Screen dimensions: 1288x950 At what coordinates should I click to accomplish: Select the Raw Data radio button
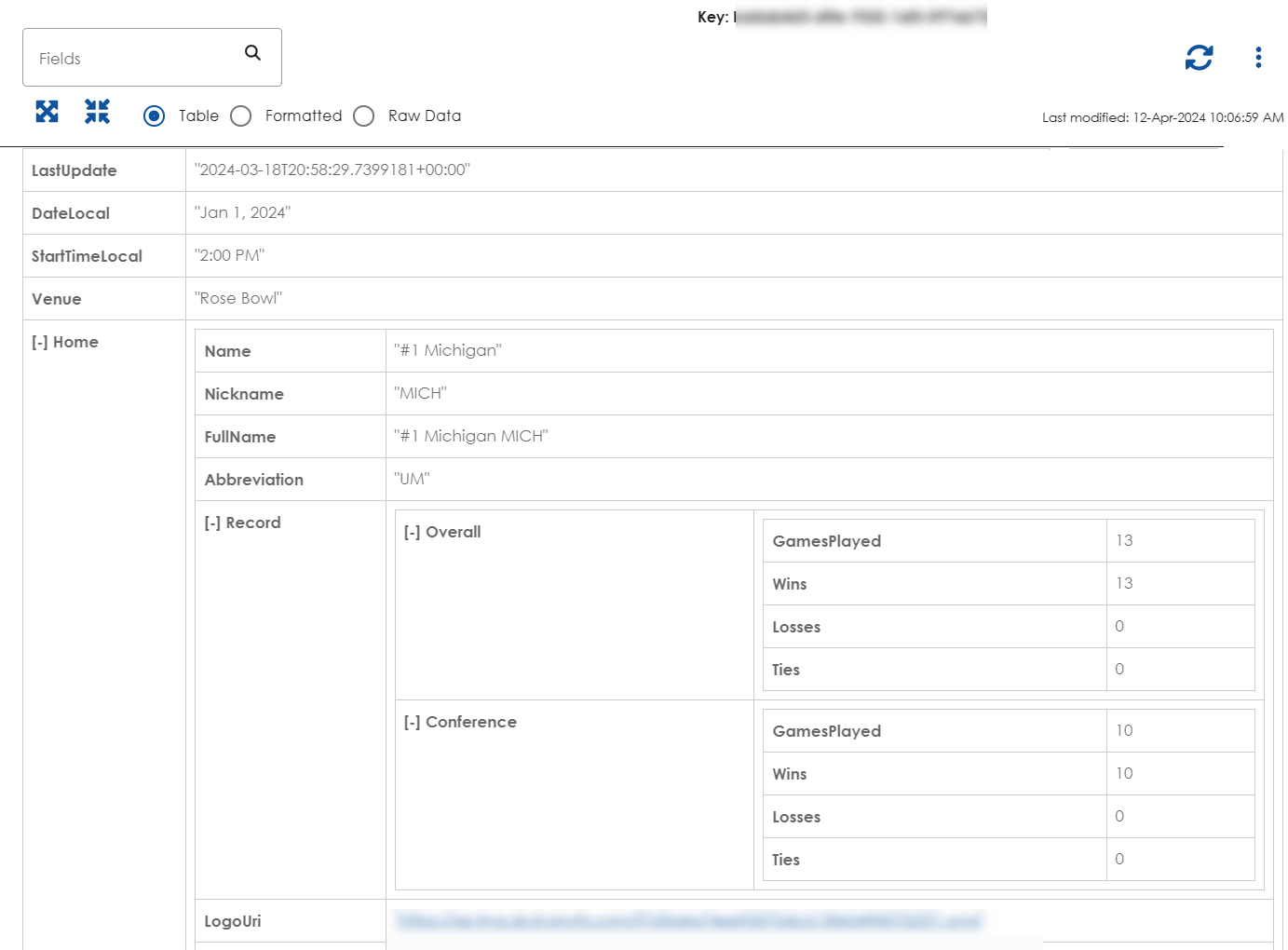click(x=364, y=116)
